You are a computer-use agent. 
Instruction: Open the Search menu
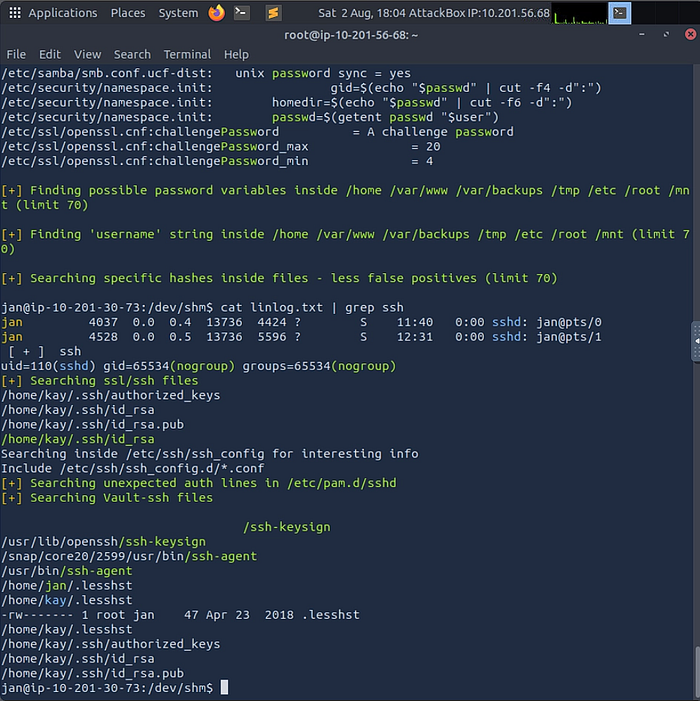(x=132, y=55)
